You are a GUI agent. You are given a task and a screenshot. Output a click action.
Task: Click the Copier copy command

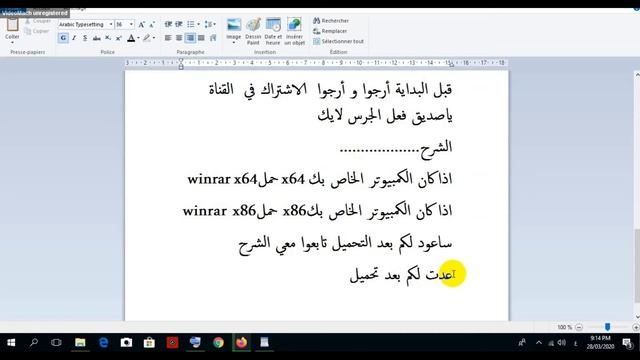tap(37, 31)
